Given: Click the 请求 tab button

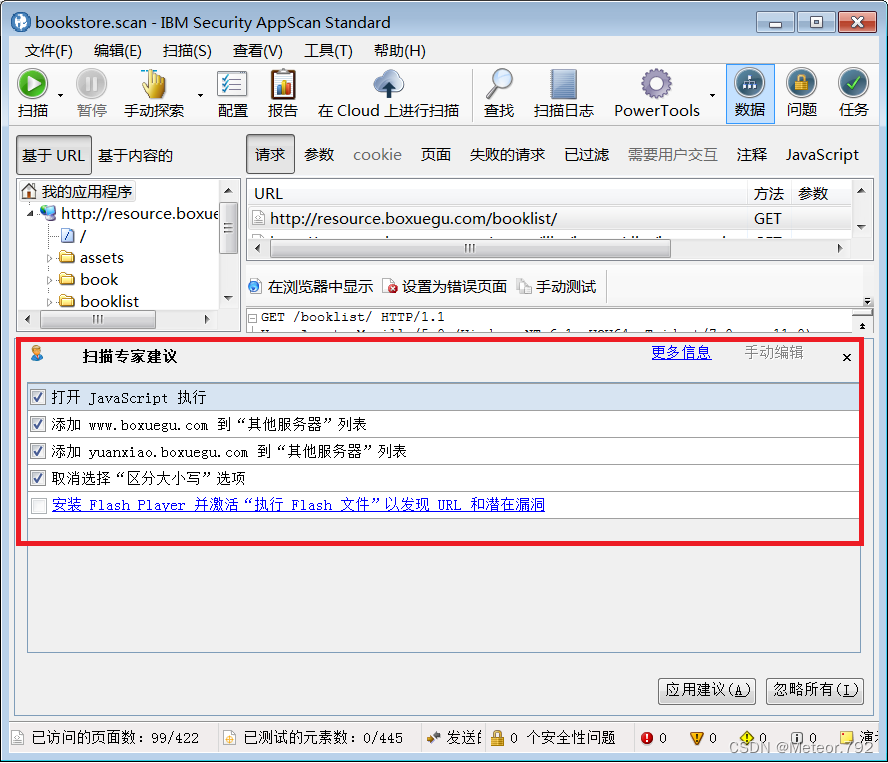Looking at the screenshot, I should tap(270, 154).
